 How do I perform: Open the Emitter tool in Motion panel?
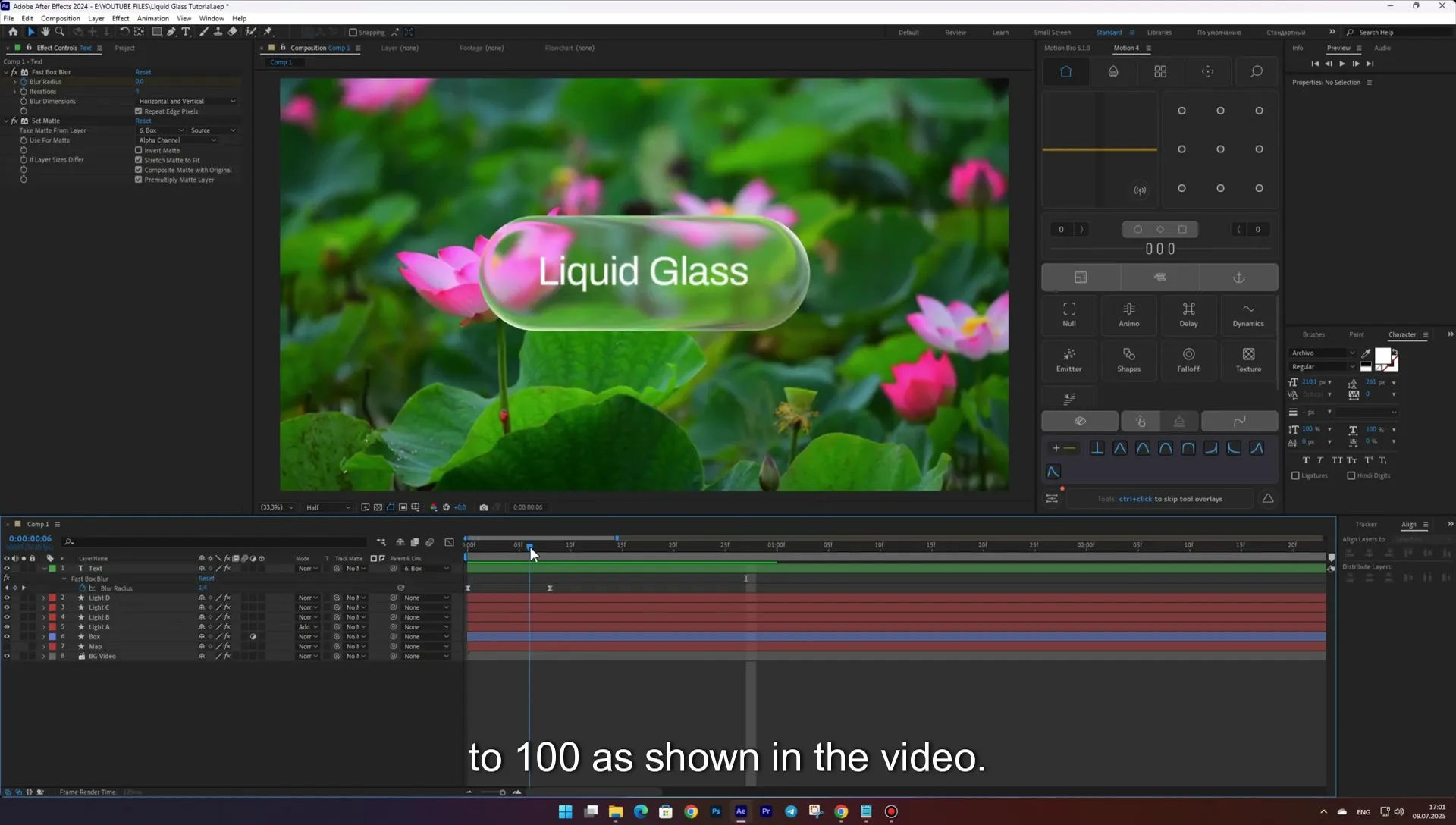1069,359
